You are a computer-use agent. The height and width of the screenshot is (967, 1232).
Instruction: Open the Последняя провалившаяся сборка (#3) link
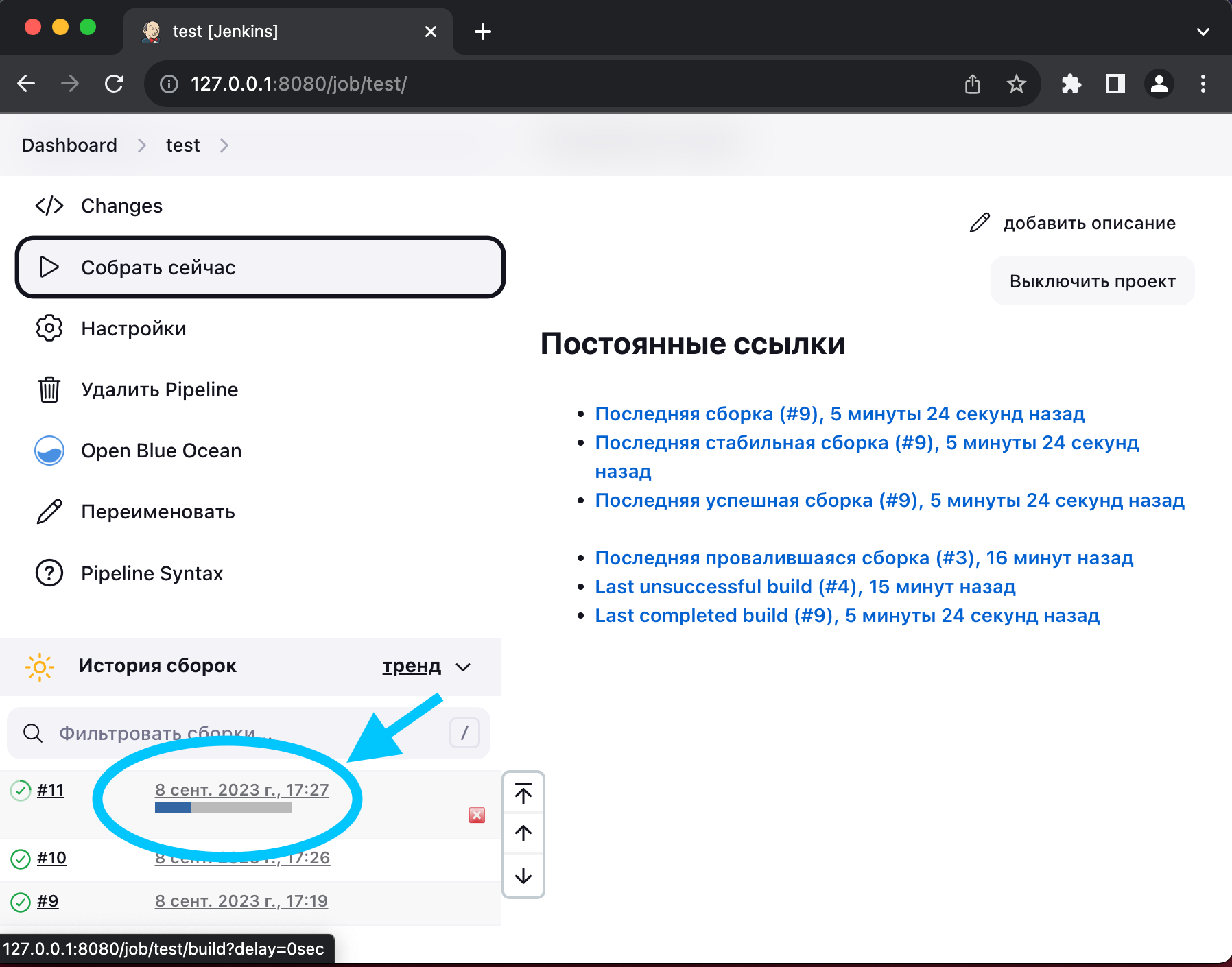864,558
